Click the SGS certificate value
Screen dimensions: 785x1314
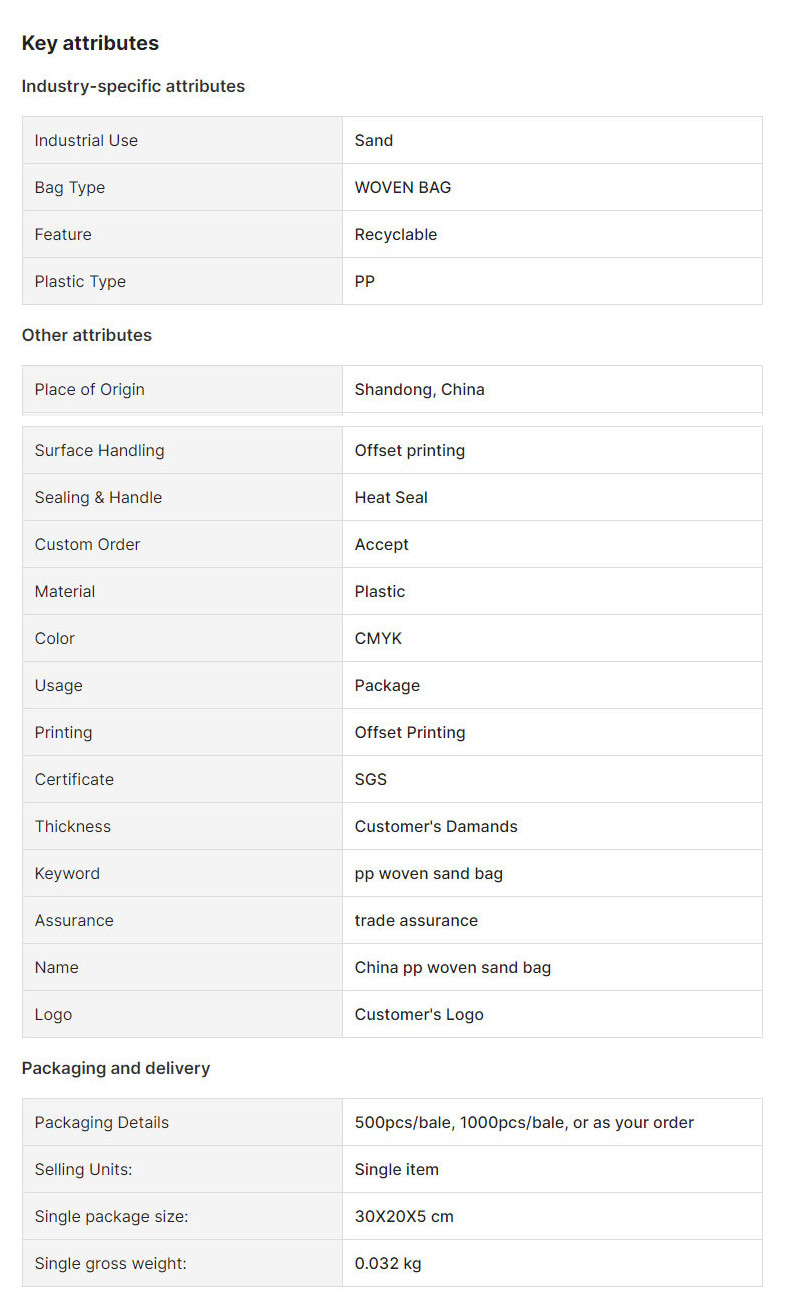coord(371,779)
